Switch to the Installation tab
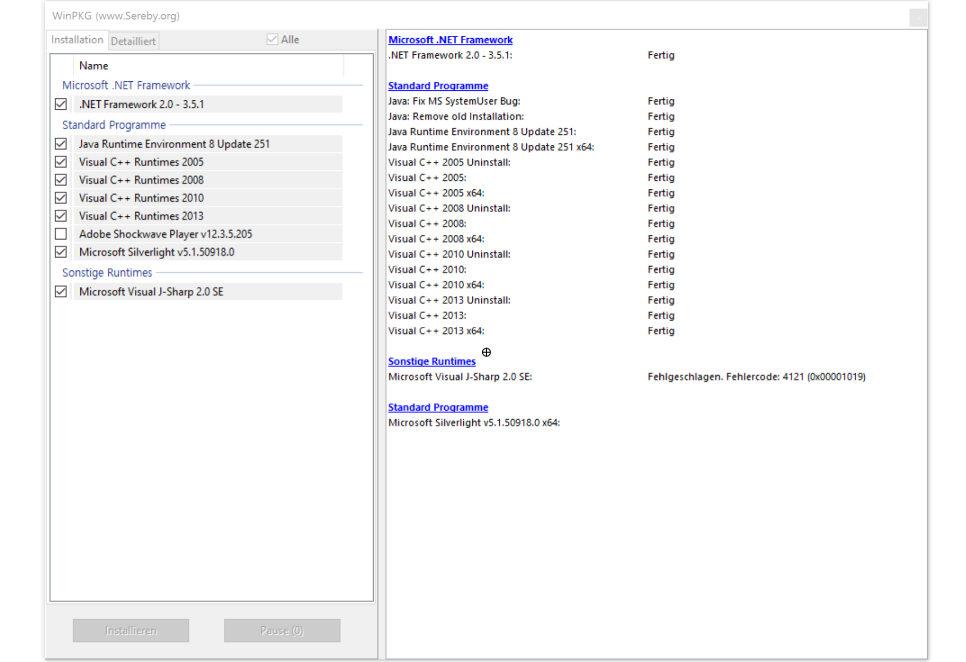This screenshot has height=662, width=966. pyautogui.click(x=77, y=39)
